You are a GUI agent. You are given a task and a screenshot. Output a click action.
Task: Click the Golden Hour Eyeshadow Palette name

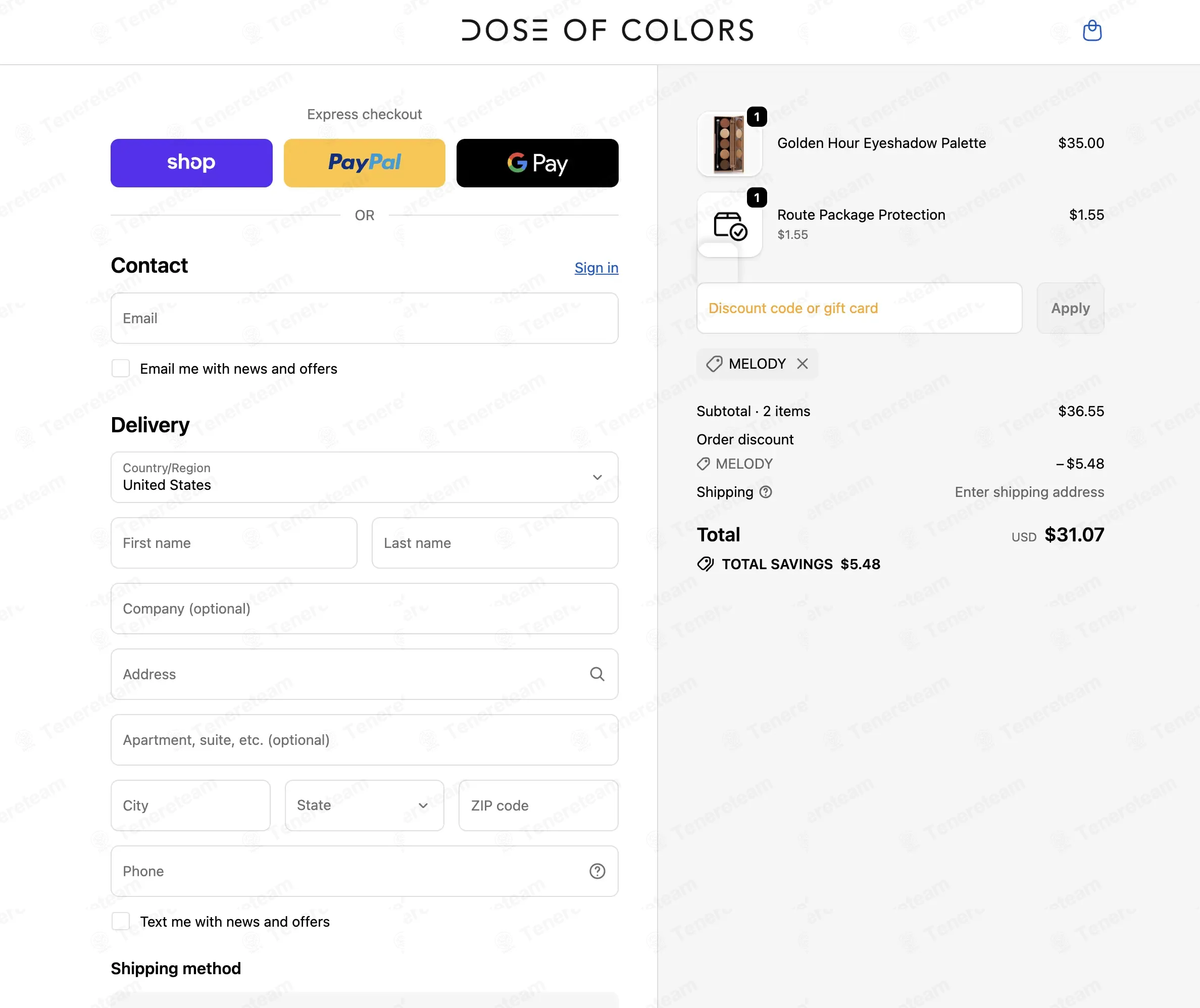pos(882,143)
